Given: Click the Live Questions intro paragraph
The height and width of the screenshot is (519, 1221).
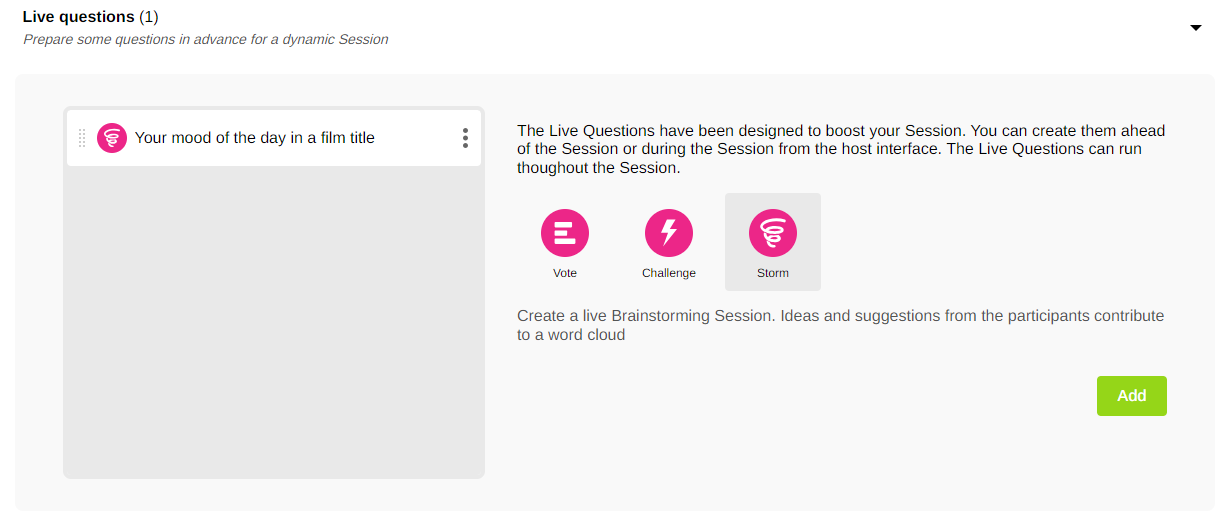Looking at the screenshot, I should [x=840, y=149].
